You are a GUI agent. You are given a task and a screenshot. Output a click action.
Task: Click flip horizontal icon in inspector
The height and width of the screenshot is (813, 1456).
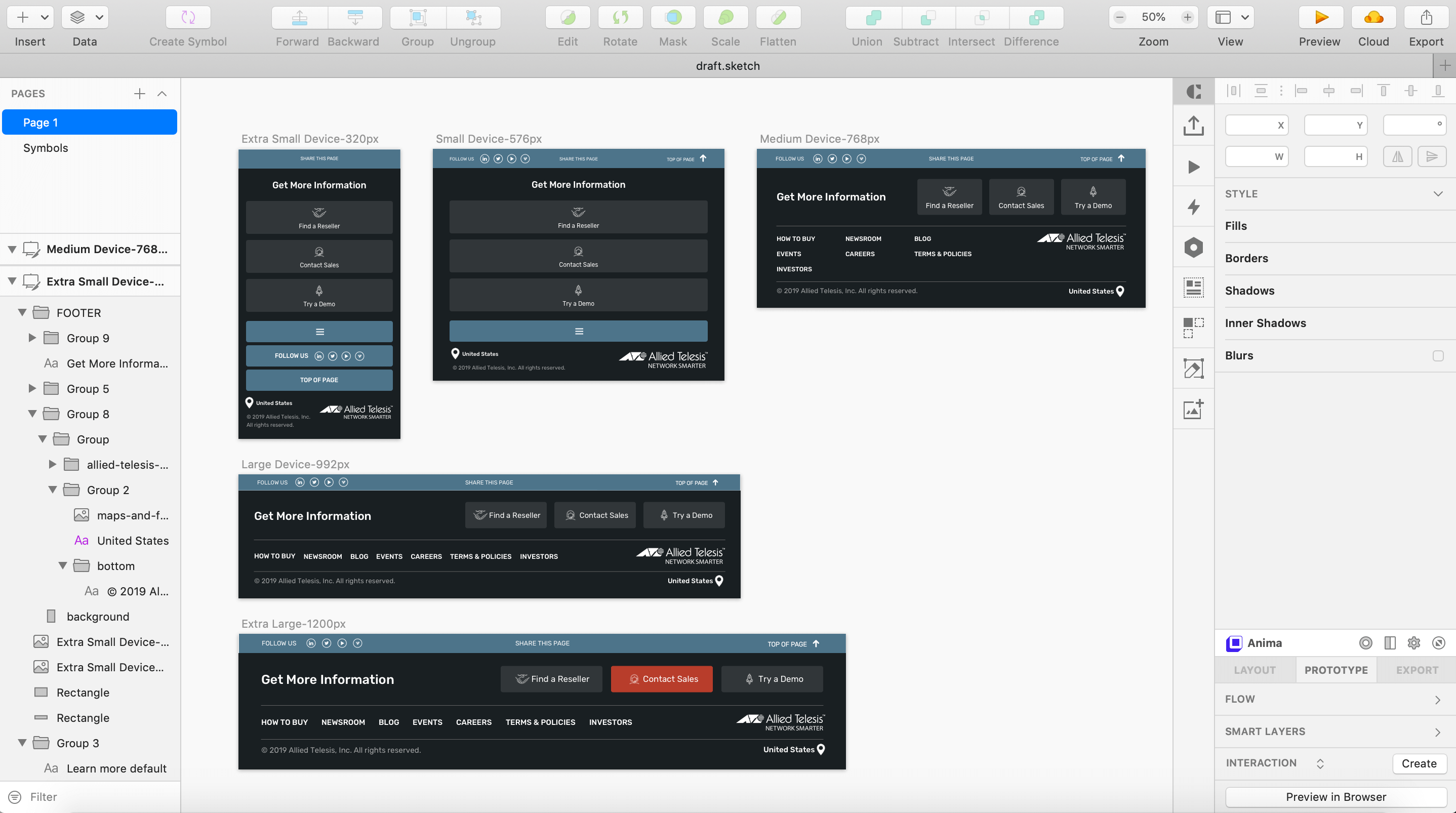1397,156
